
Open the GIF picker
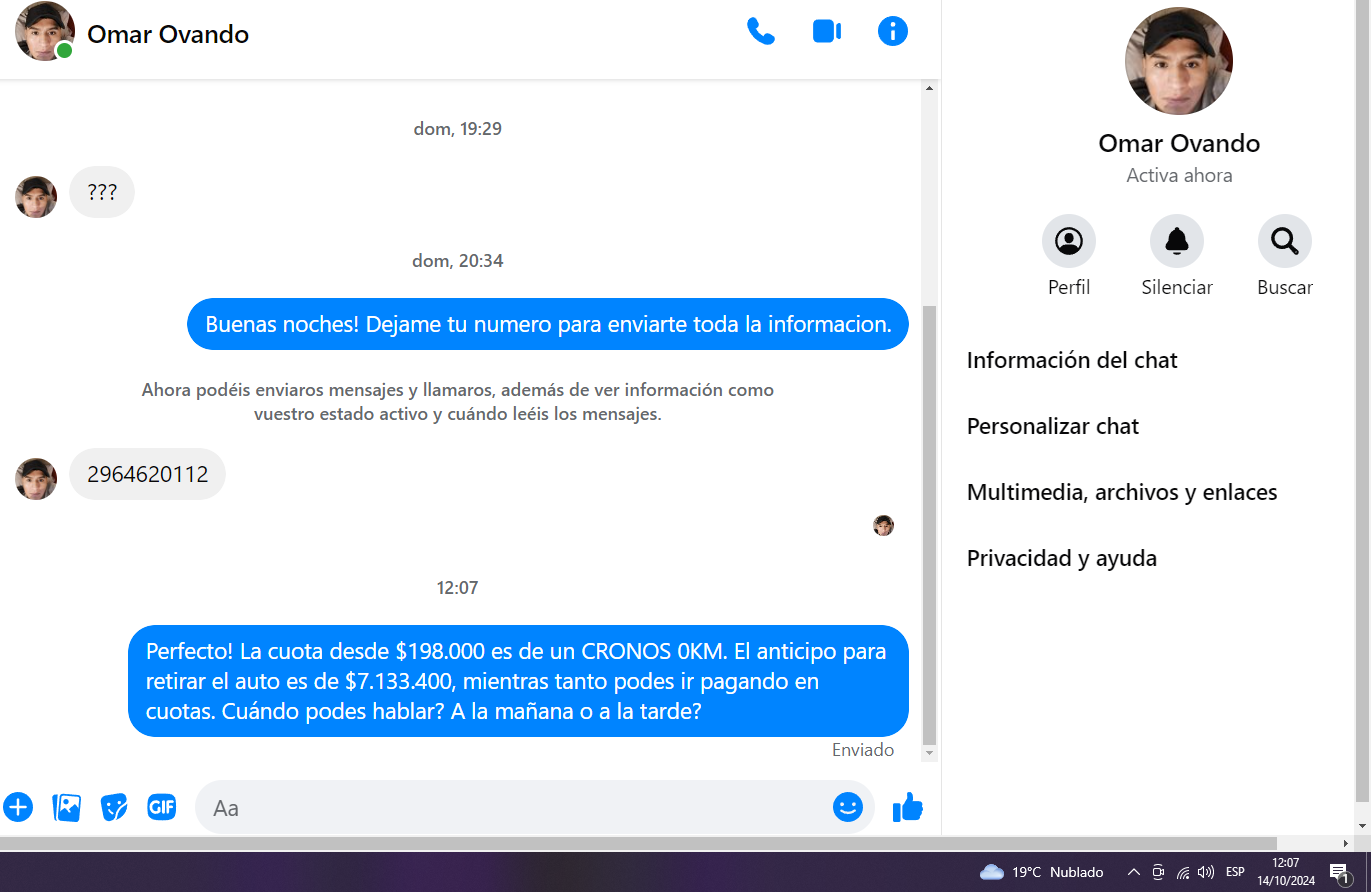coord(162,807)
